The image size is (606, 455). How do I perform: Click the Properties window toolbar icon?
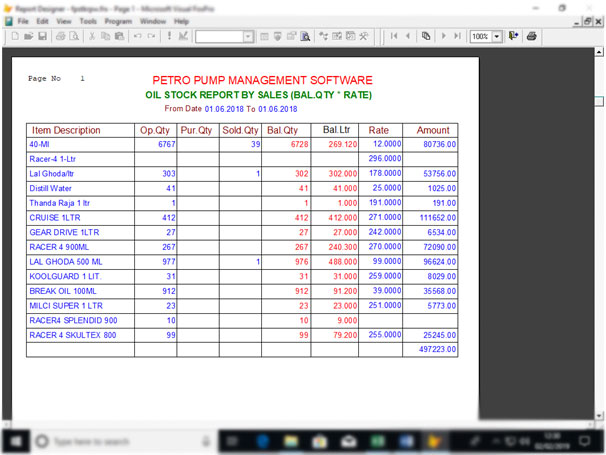pyautogui.click(x=291, y=36)
